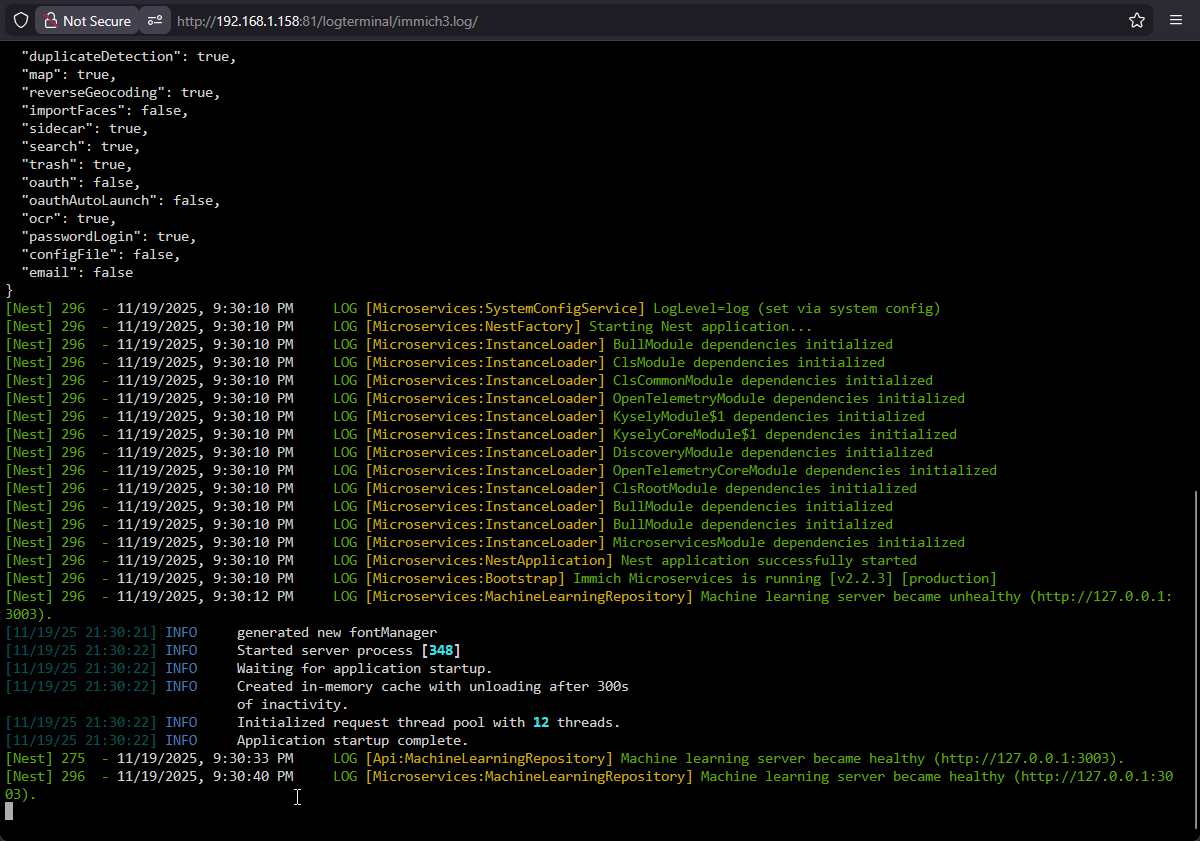This screenshot has width=1200, height=841.
Task: Click the [Api:MachineLearningRepository] log tag
Action: [489, 759]
